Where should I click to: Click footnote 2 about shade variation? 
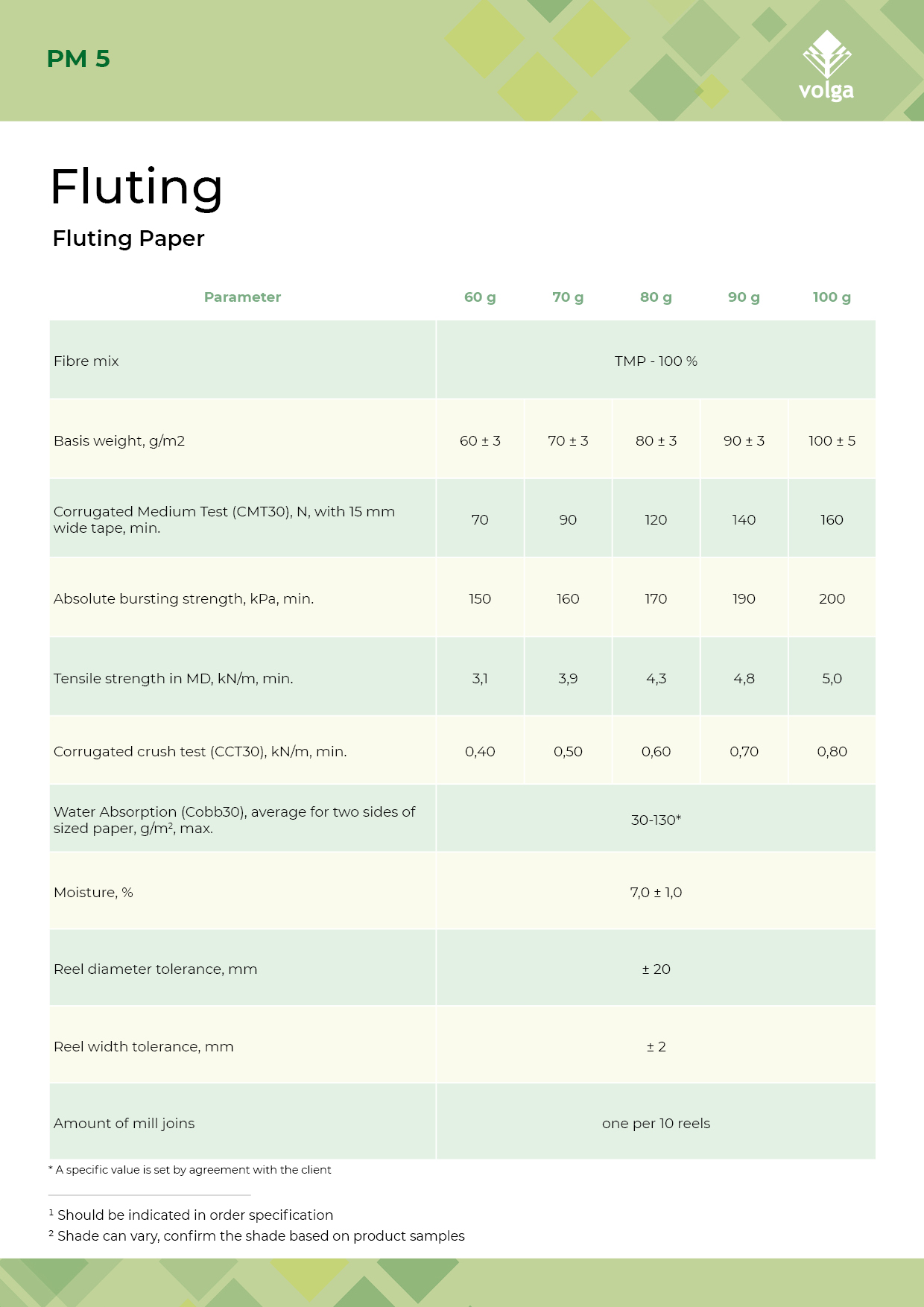tap(256, 1235)
